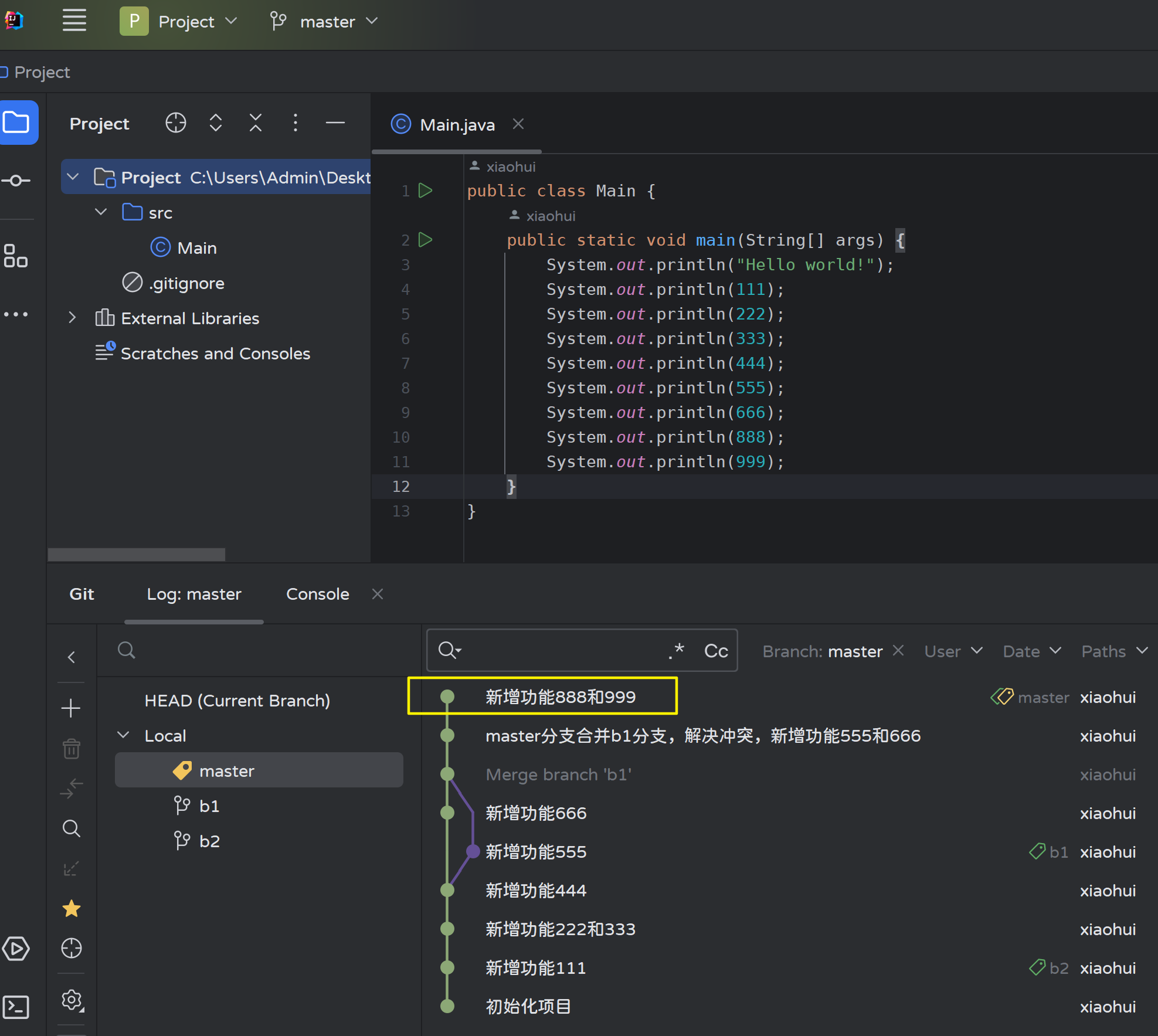Open Terminal tool window icon
This screenshot has height=1036, width=1158.
(16, 1007)
